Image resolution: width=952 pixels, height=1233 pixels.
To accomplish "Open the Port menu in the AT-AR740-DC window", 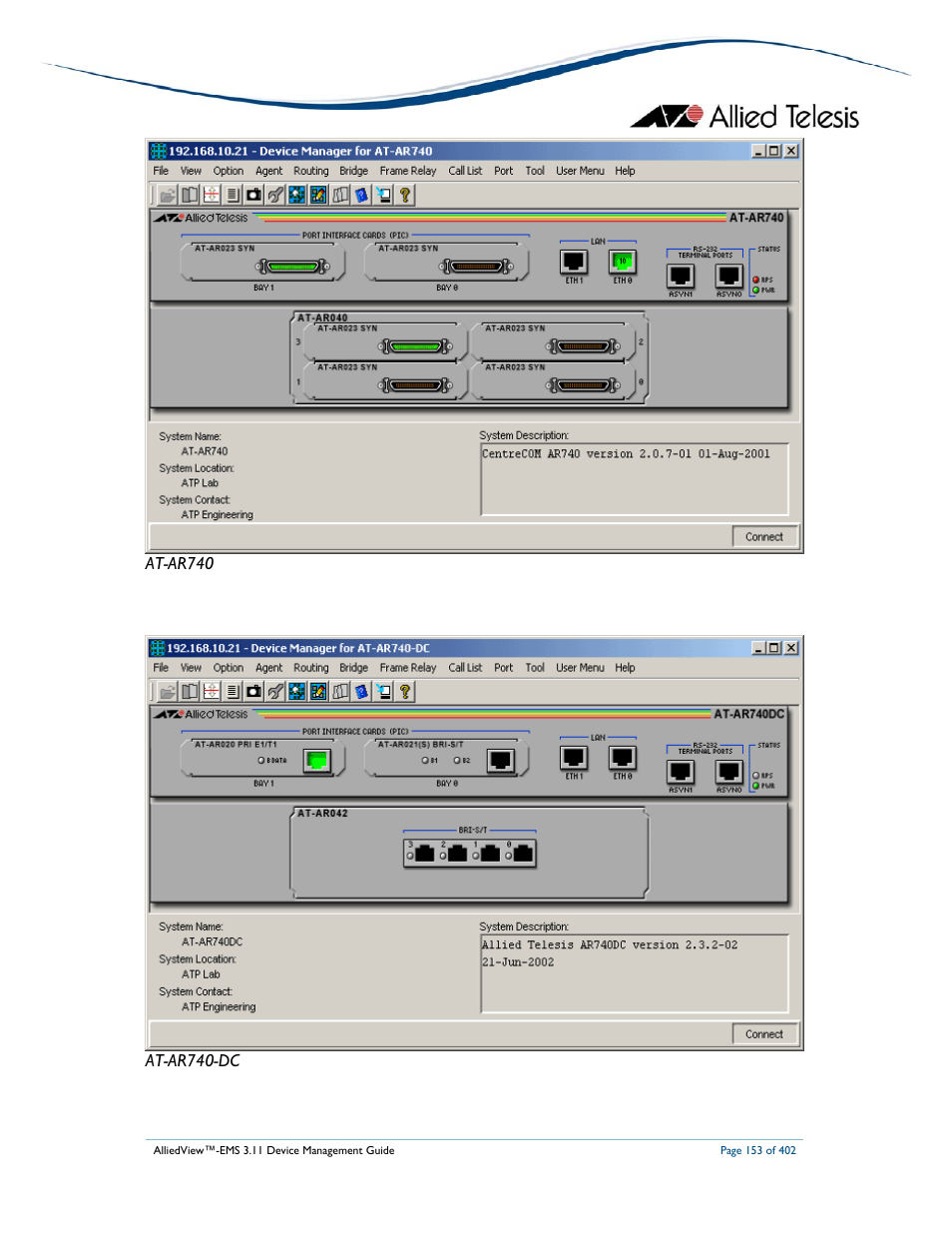I will [504, 668].
